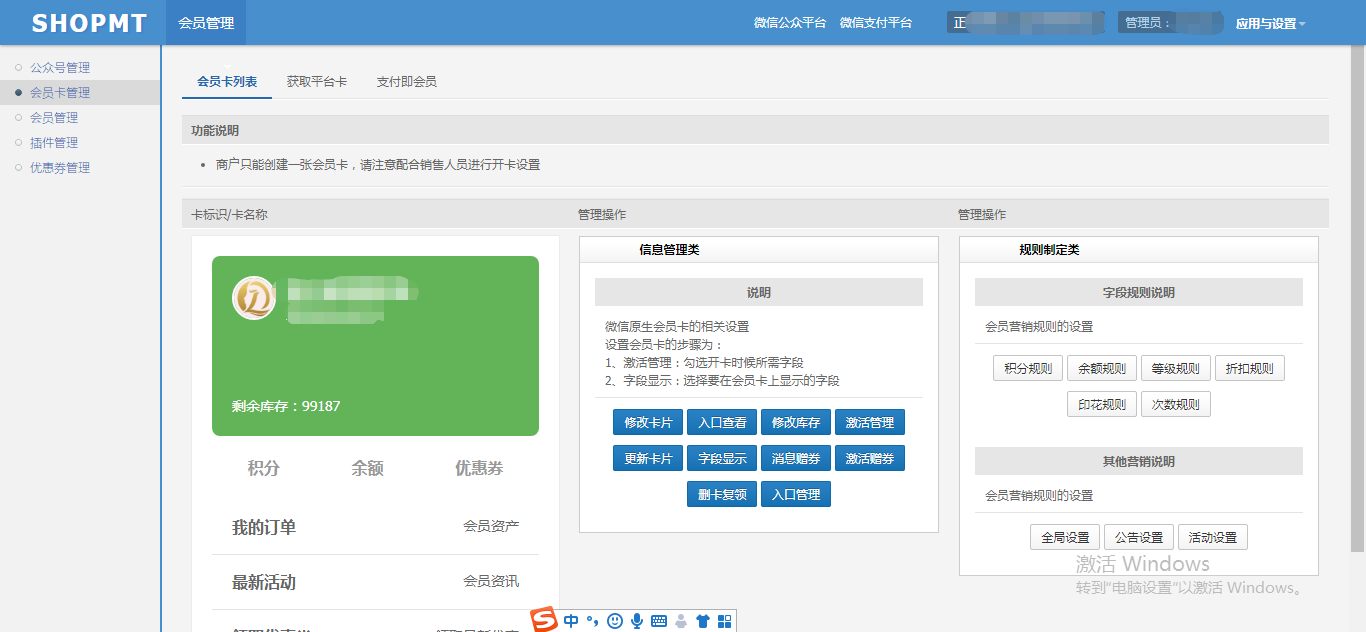Click the IME user account icon
Image resolution: width=1366 pixels, height=632 pixels.
(681, 621)
